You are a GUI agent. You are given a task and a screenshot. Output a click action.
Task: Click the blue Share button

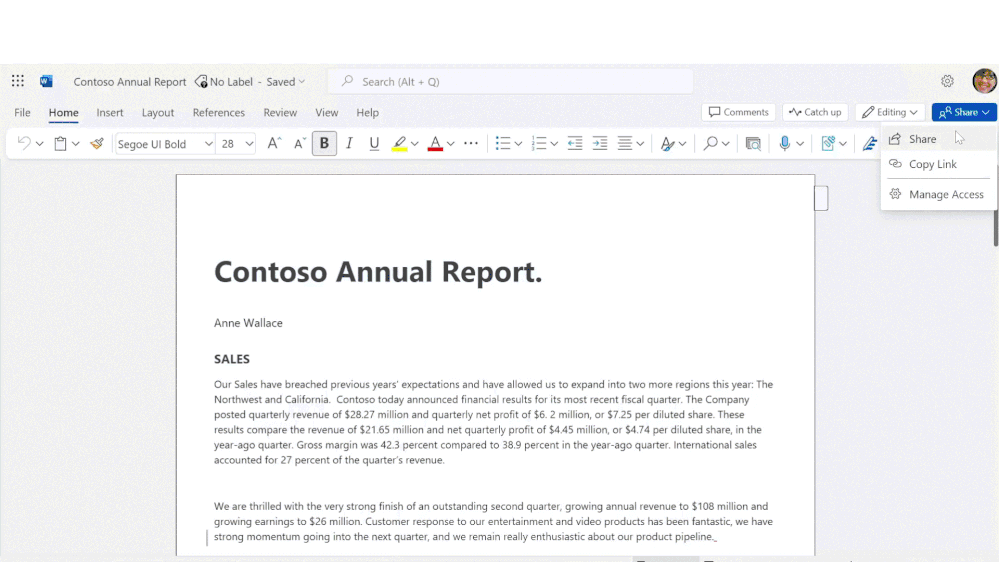[x=964, y=112]
